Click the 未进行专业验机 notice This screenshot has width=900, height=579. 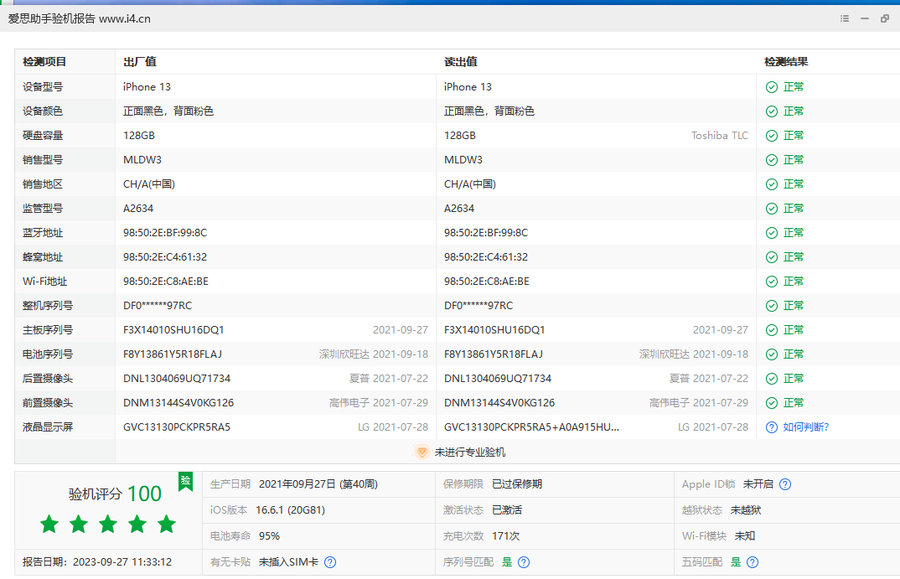click(x=470, y=452)
